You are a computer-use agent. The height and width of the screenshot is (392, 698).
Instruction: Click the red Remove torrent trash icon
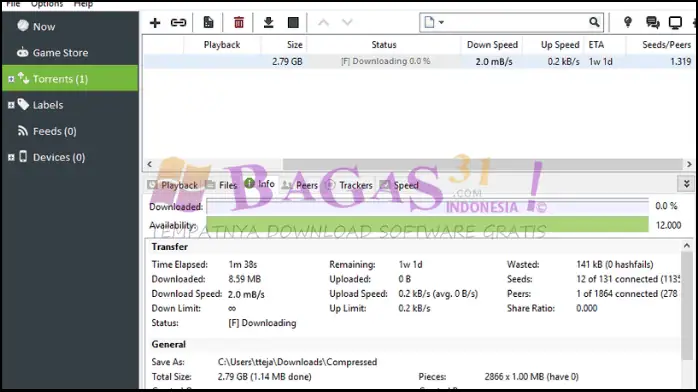pyautogui.click(x=239, y=22)
